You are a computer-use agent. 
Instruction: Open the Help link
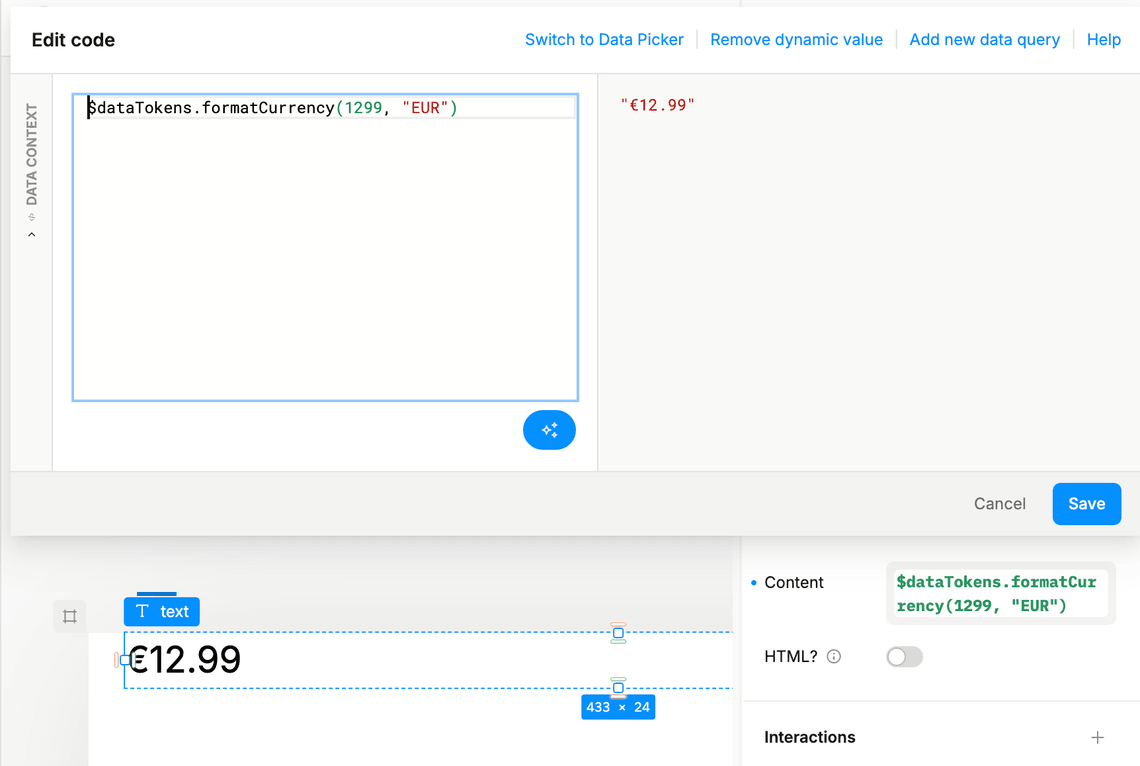(1104, 39)
